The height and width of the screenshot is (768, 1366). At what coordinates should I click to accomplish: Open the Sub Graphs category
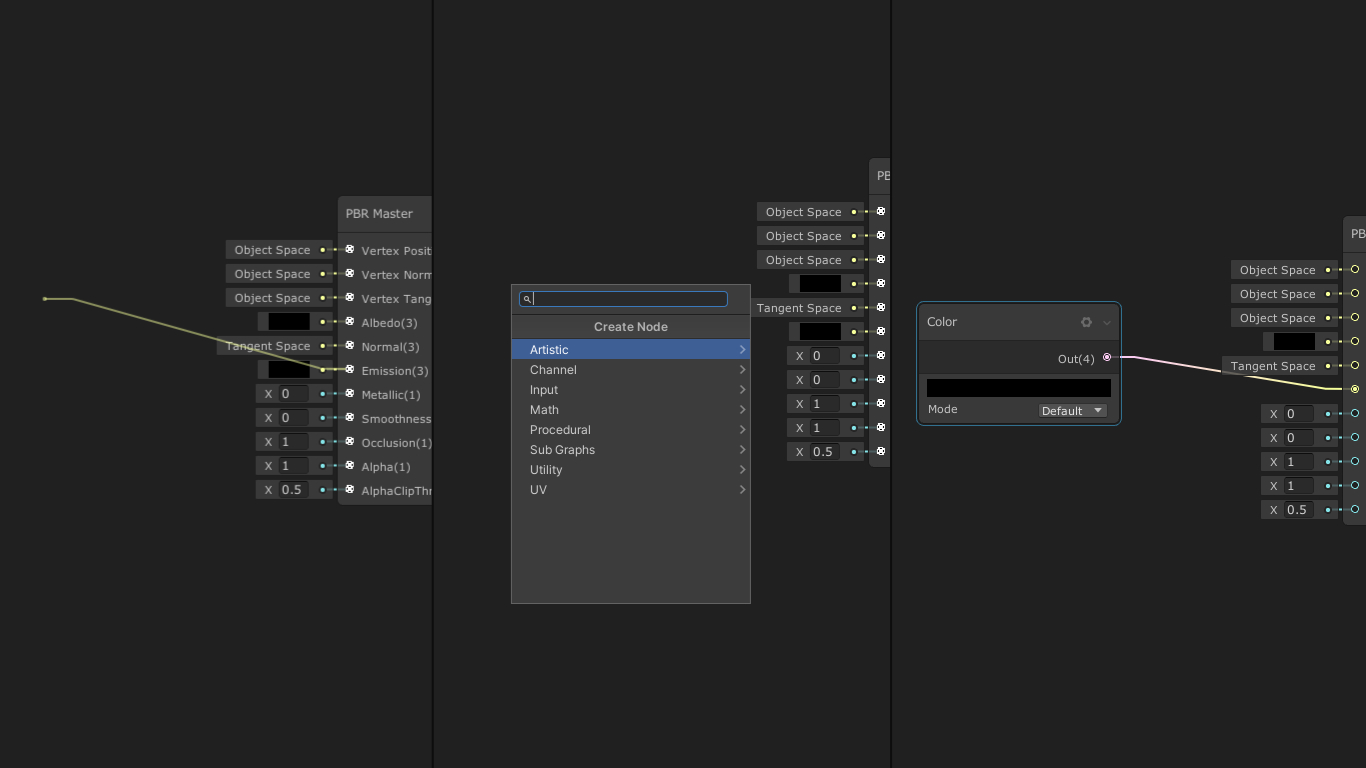(x=562, y=450)
